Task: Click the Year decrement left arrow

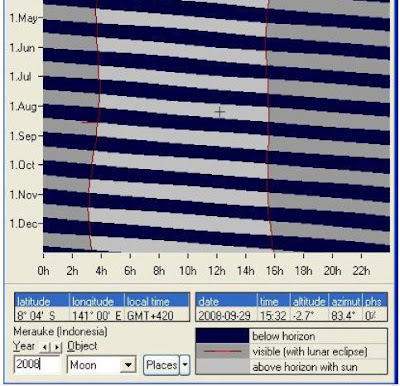Action: click(x=45, y=347)
